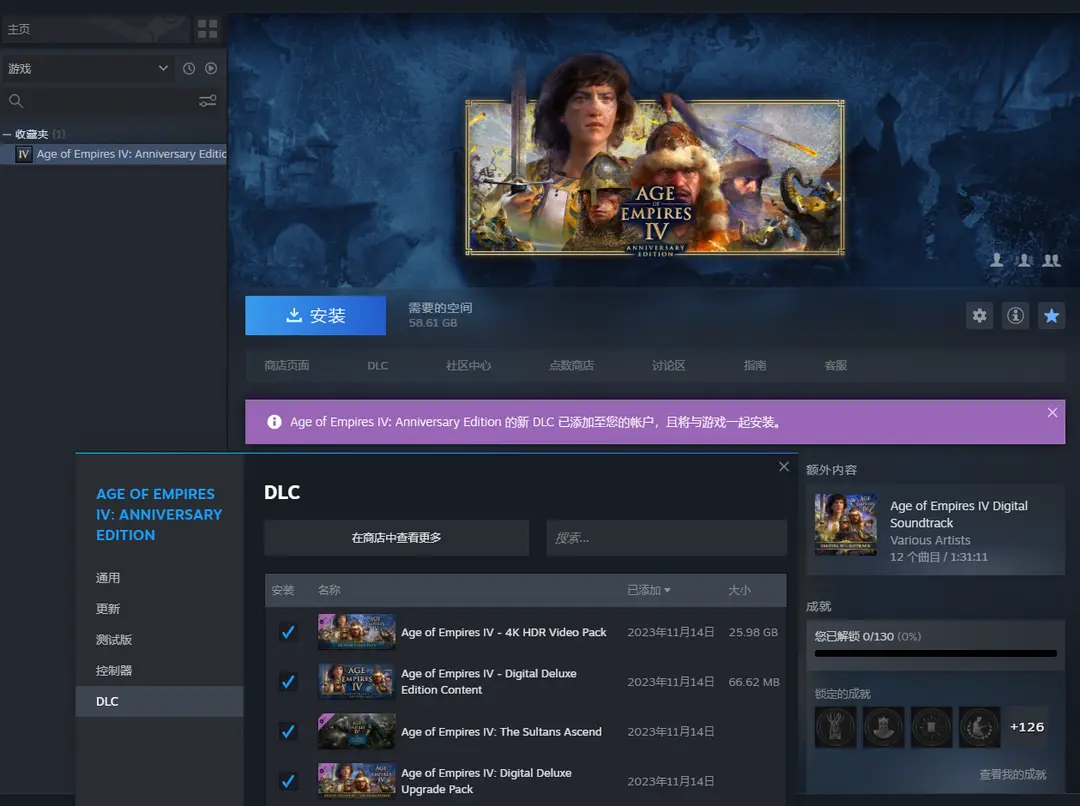Uncheck The Sultans Ascend DLC
Image resolution: width=1080 pixels, height=806 pixels.
tap(288, 731)
